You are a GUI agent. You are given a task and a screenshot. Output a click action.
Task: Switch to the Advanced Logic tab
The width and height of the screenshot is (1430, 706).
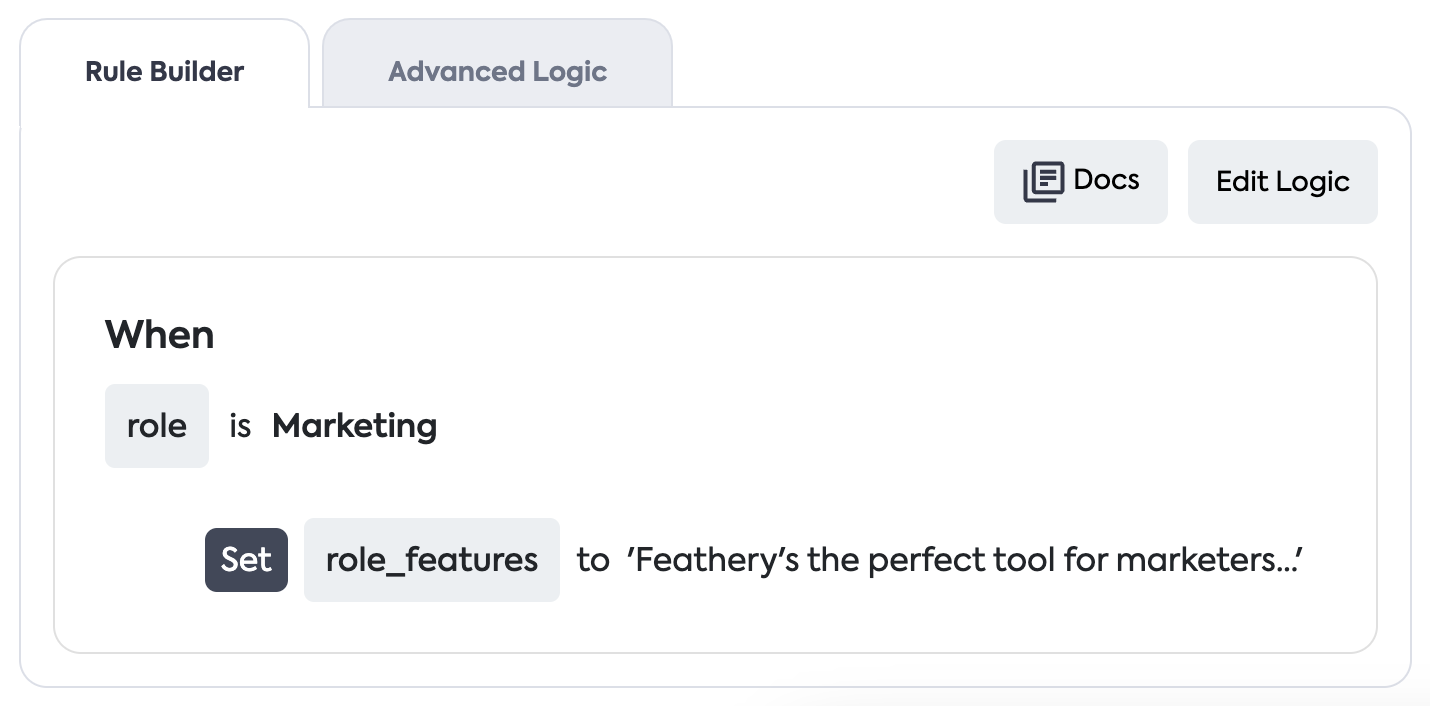tap(497, 72)
